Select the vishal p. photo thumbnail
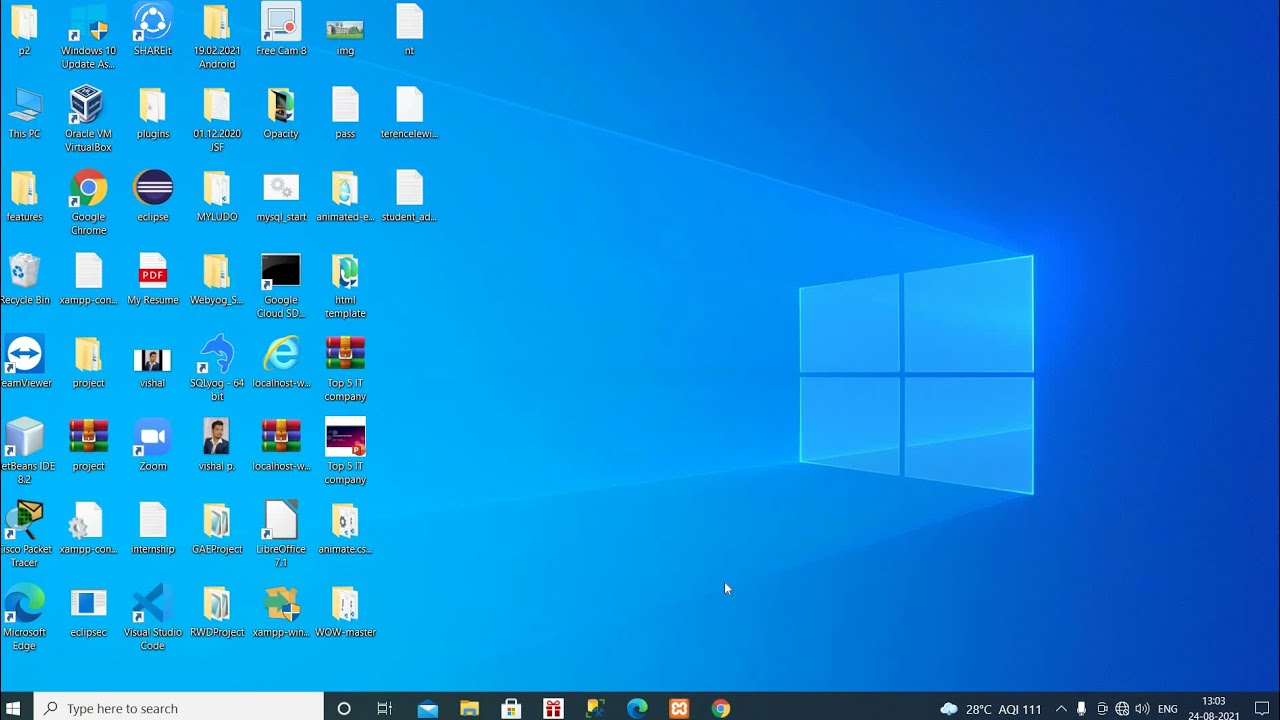 click(x=216, y=437)
